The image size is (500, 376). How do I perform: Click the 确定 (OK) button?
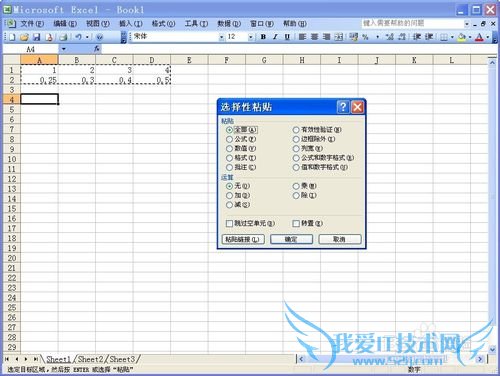point(291,239)
